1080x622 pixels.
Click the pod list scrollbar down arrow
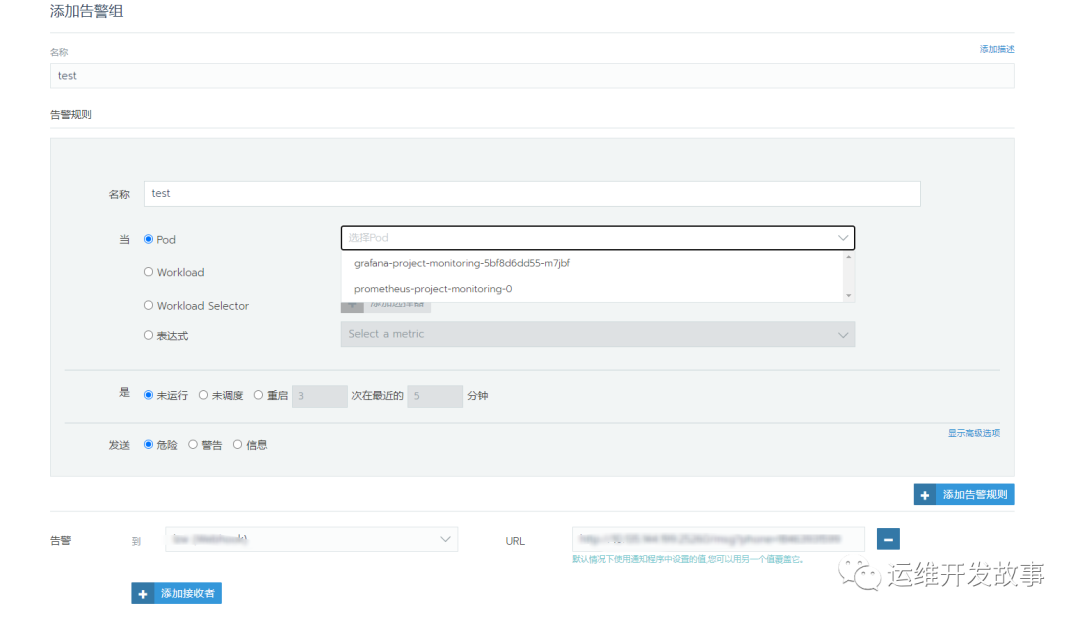click(849, 296)
